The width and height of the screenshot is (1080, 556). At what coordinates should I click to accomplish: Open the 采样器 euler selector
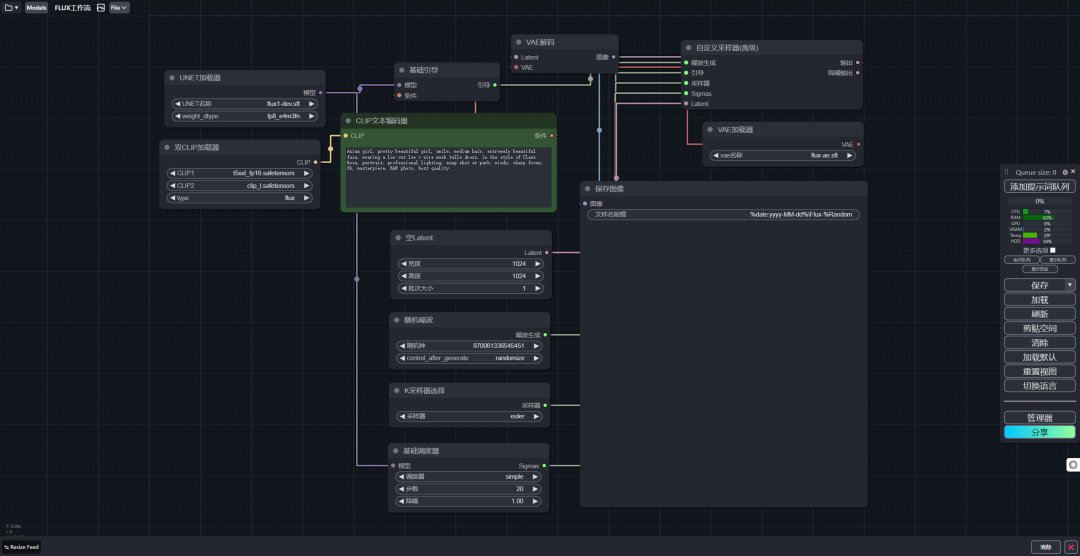[x=469, y=416]
